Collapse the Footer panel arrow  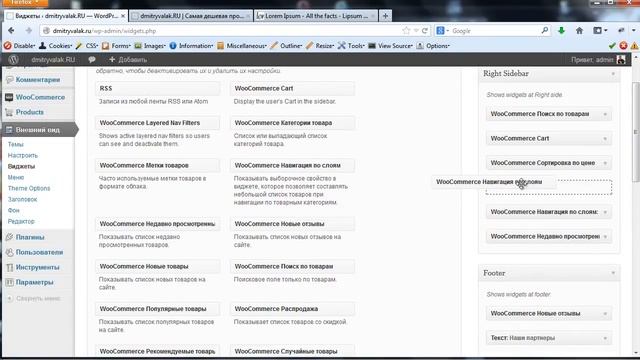click(x=613, y=273)
